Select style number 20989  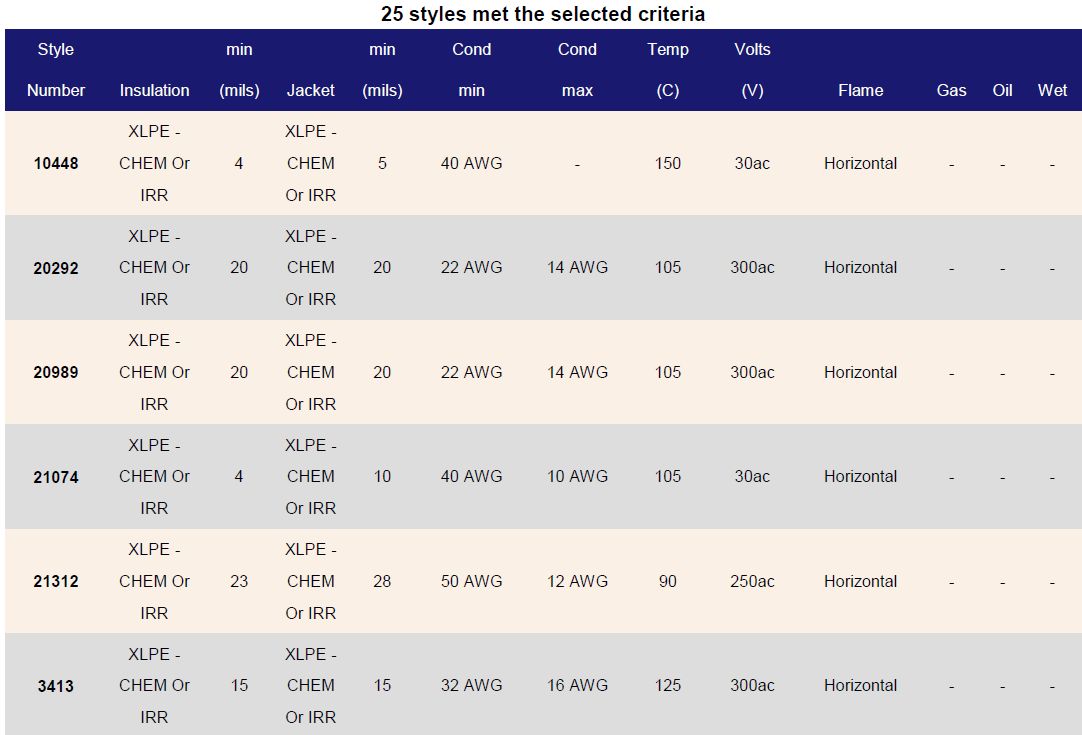tap(56, 372)
